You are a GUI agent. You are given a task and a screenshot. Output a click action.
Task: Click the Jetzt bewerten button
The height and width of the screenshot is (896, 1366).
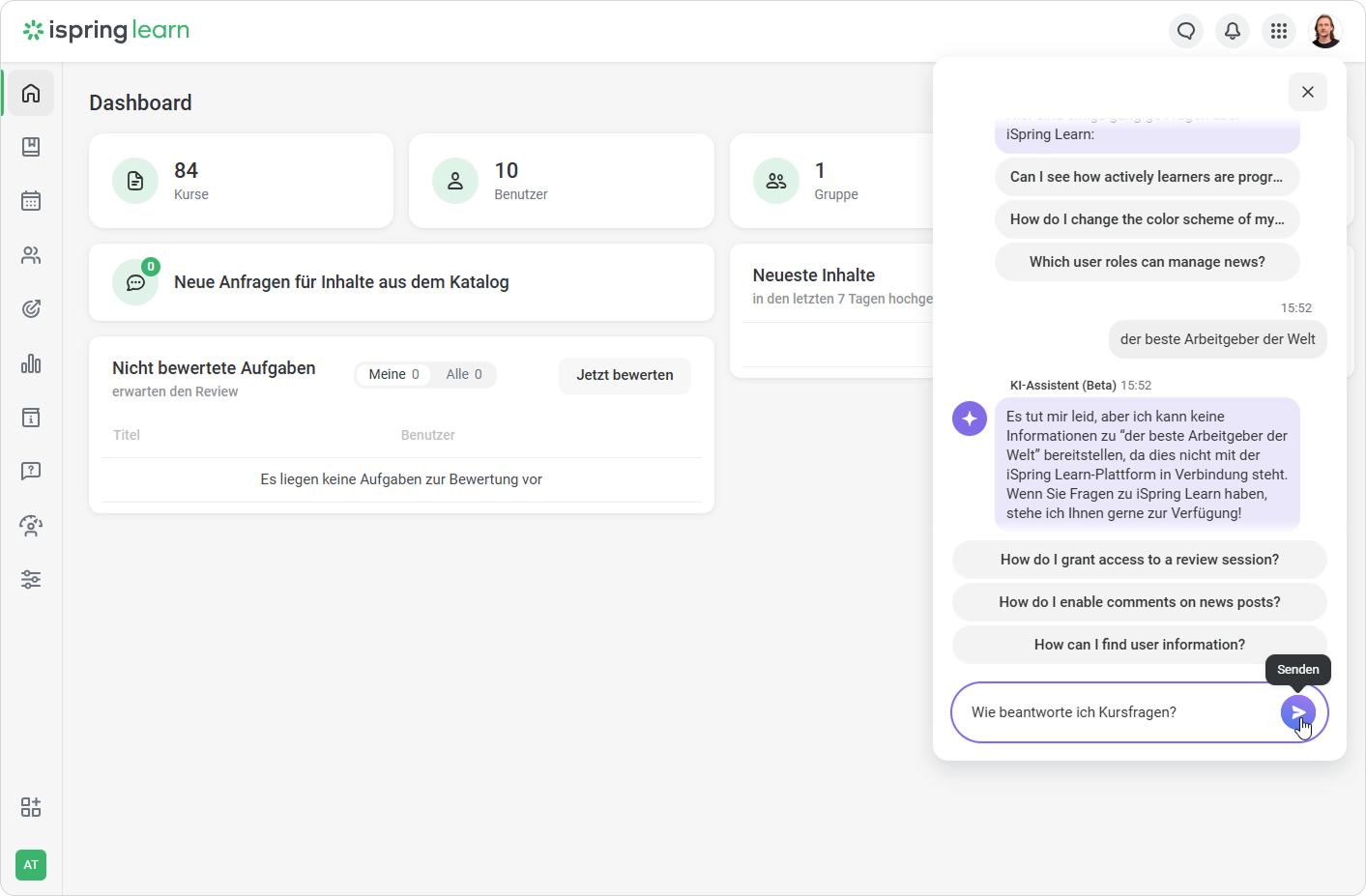click(625, 375)
